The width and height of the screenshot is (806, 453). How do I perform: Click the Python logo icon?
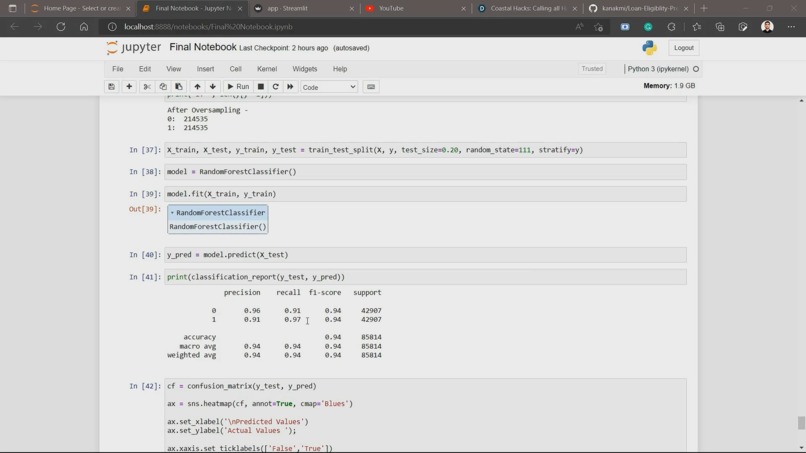coord(649,48)
